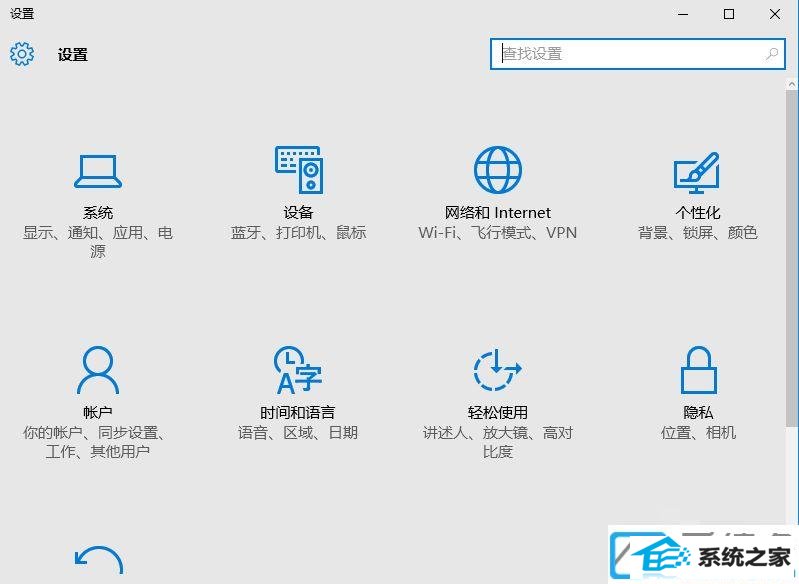Open the 时间和语言 clock icon
This screenshot has height=584, width=799.
(x=298, y=370)
